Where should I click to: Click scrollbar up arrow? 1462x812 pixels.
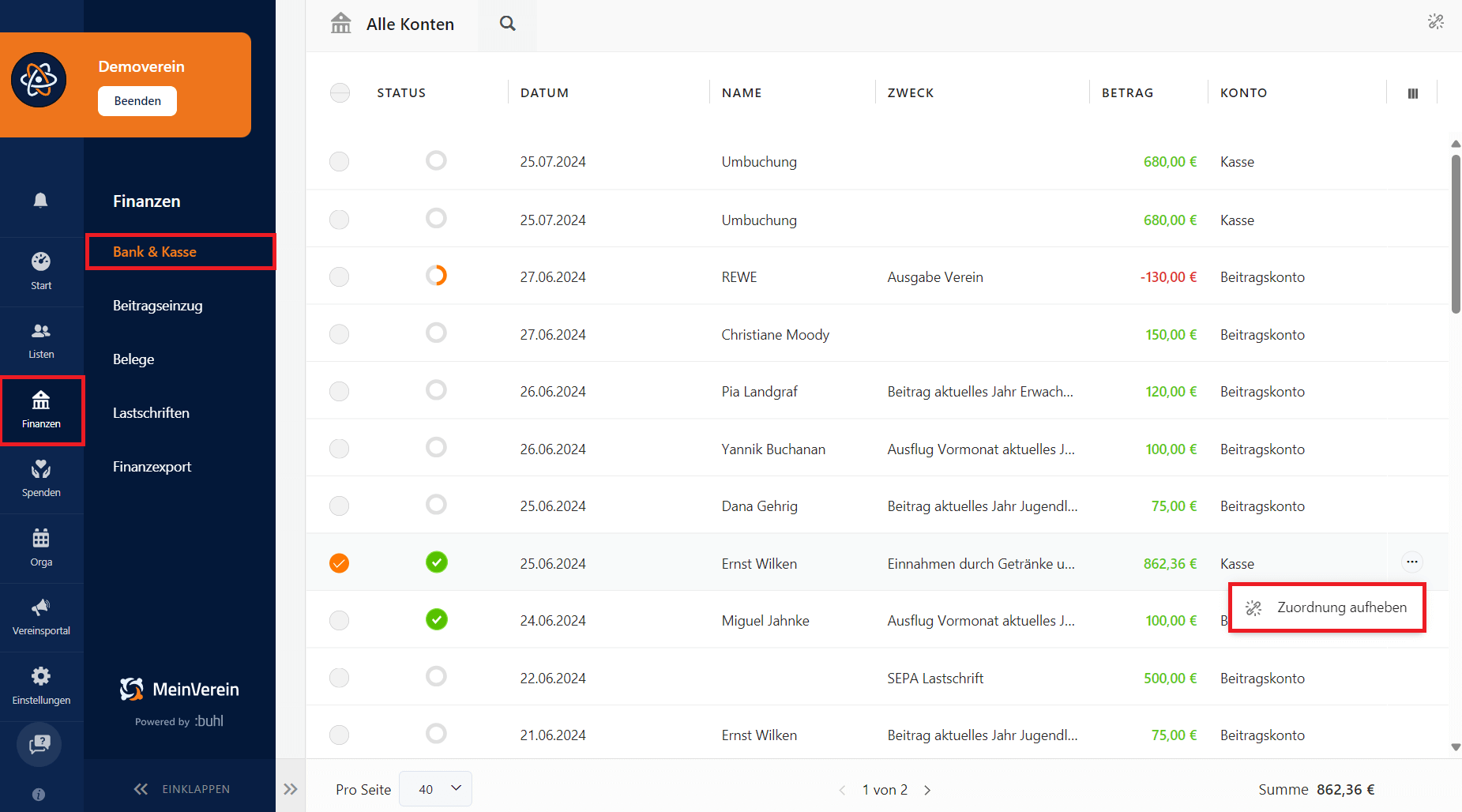(x=1456, y=144)
